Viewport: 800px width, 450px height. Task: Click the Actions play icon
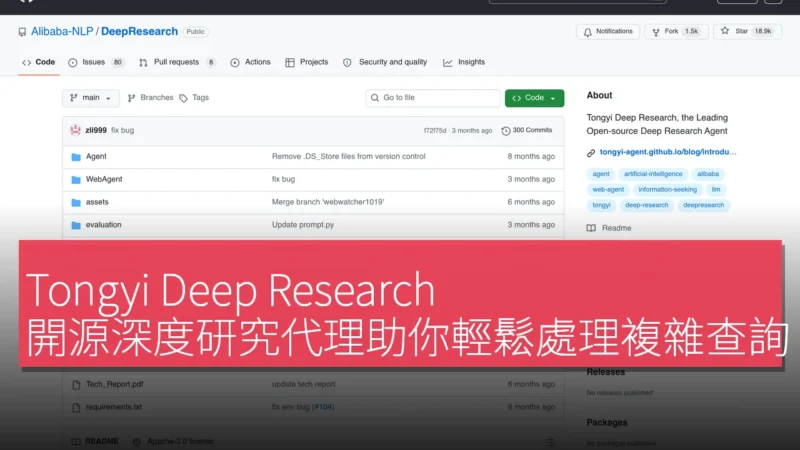pyautogui.click(x=235, y=63)
